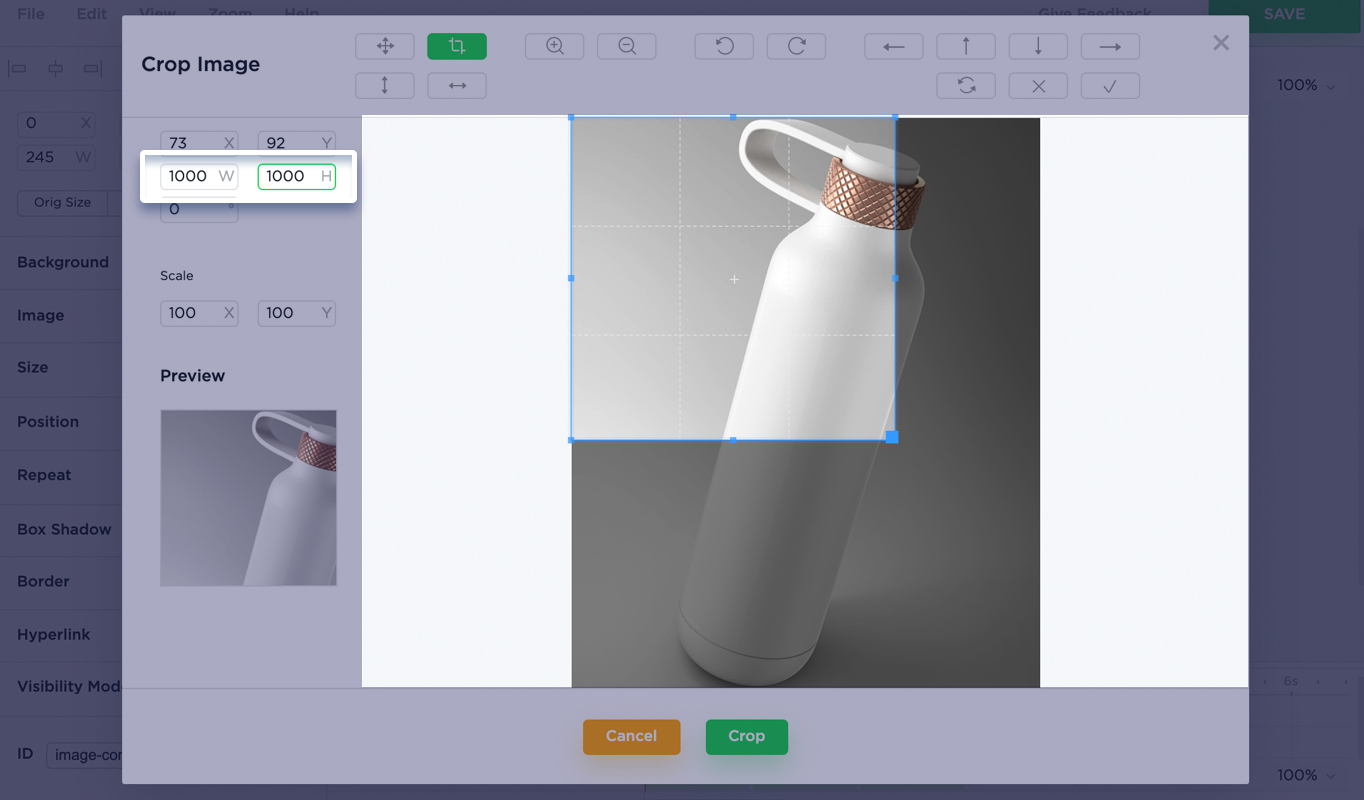Move image left with arrow icon
The image size is (1364, 800).
894,47
